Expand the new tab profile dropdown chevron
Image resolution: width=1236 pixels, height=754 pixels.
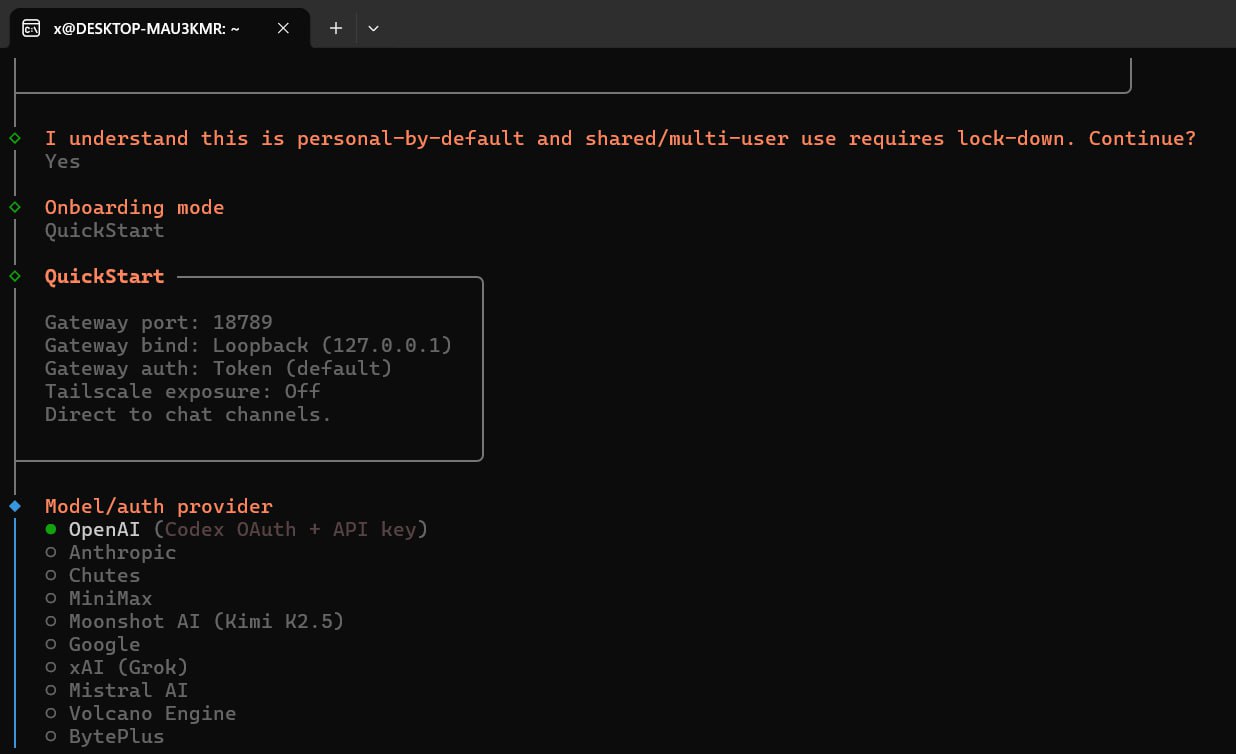tap(373, 28)
